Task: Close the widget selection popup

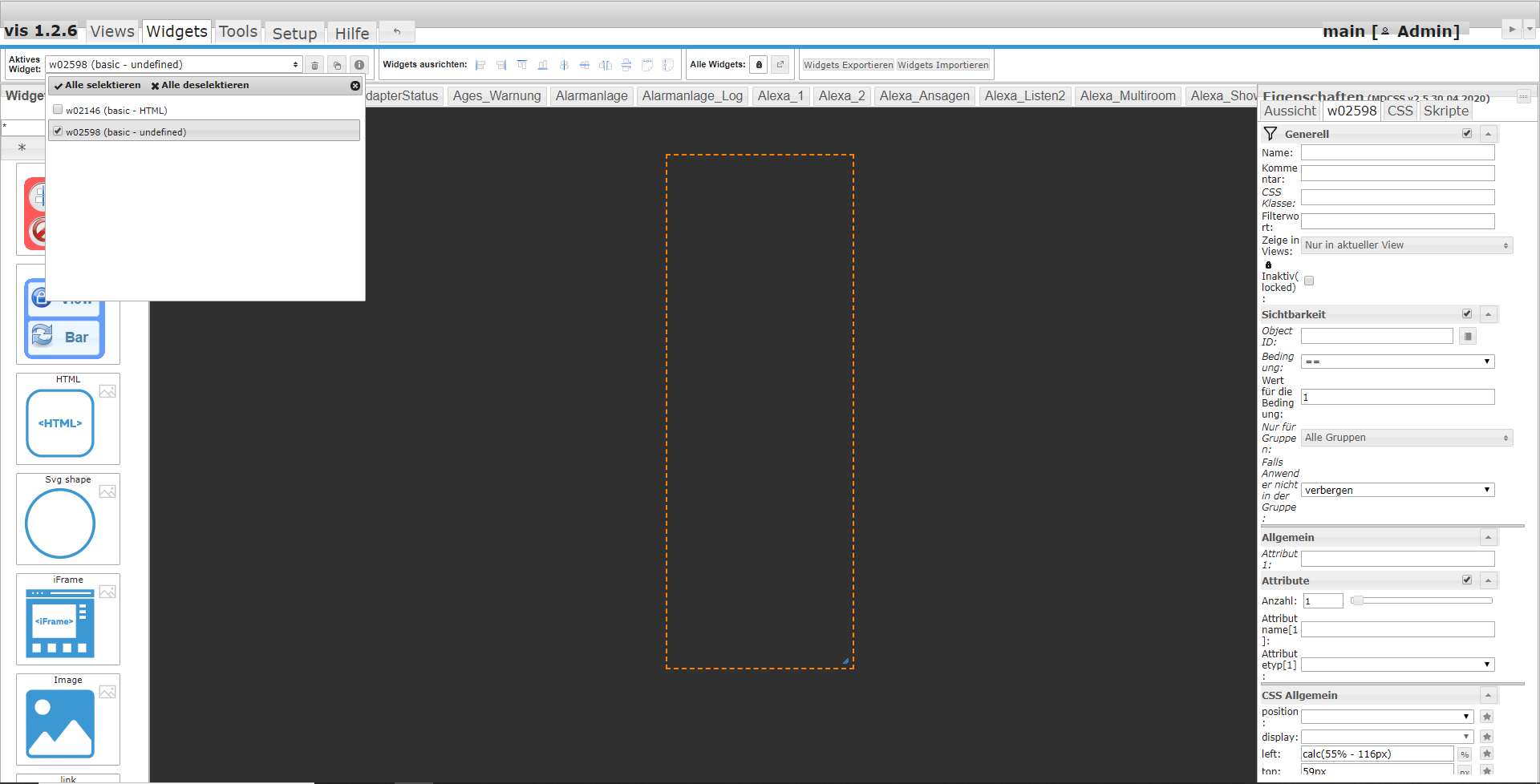Action: [x=355, y=86]
